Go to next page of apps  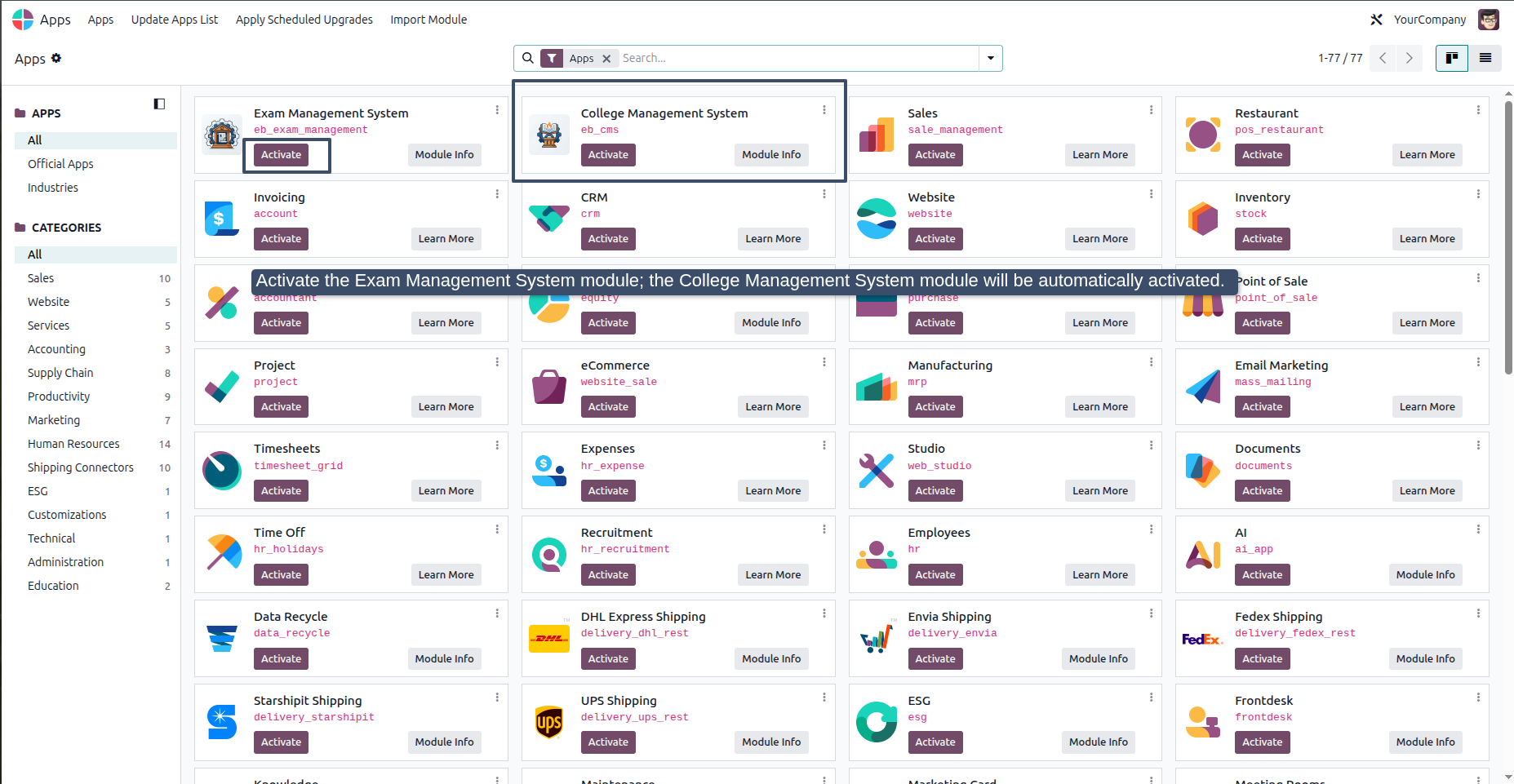point(1409,58)
